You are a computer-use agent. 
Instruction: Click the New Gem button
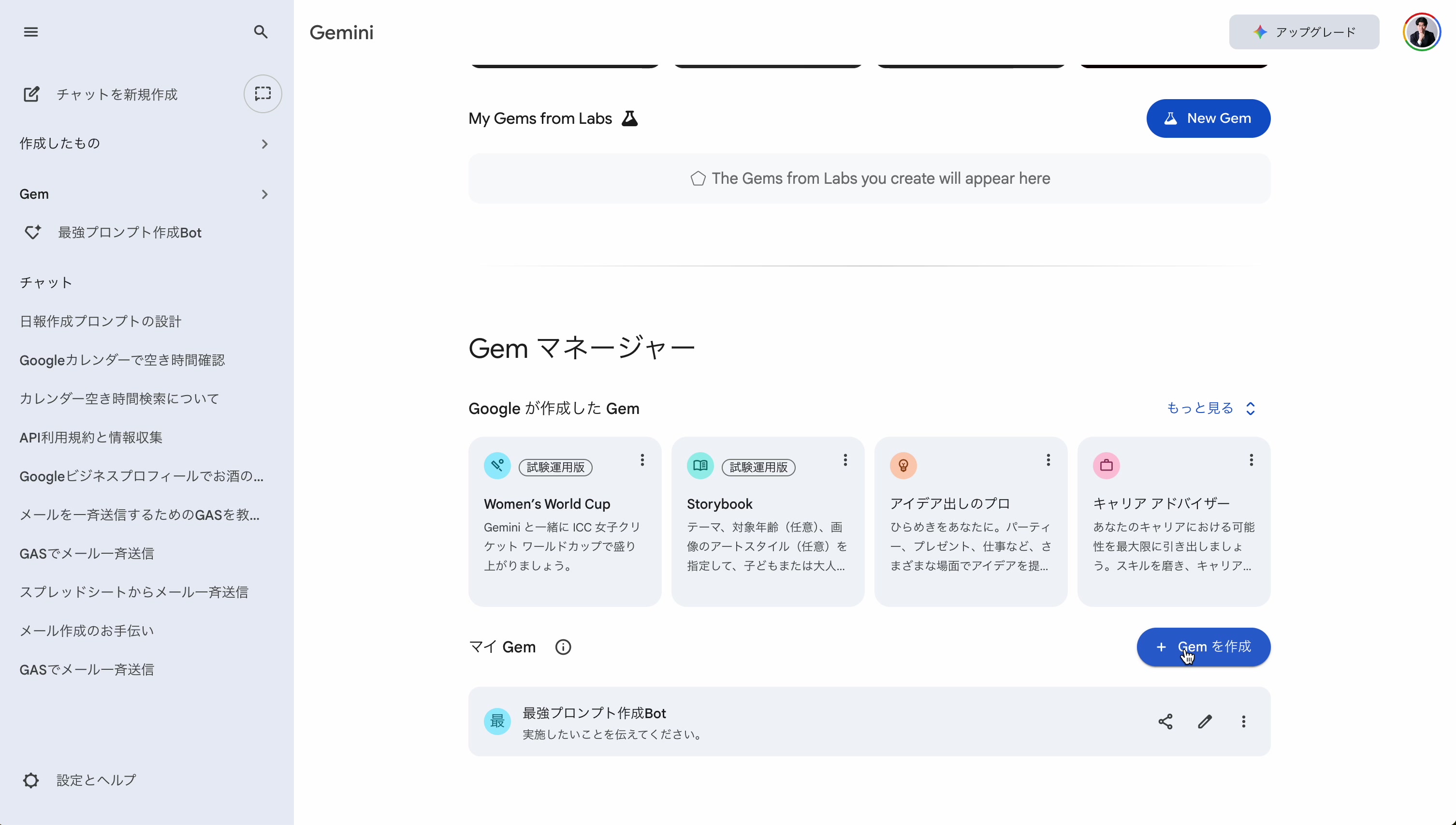coord(1208,118)
